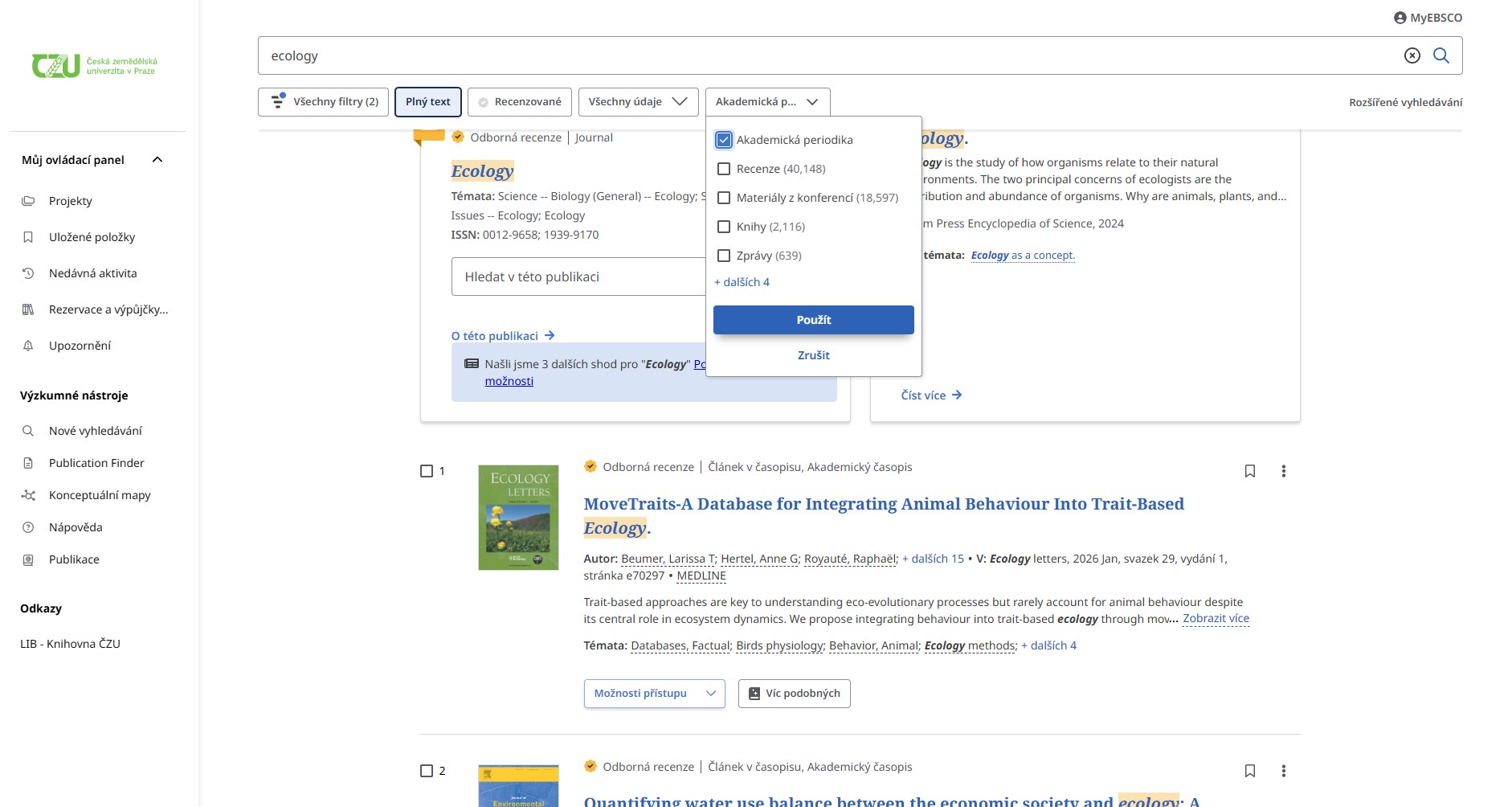The height and width of the screenshot is (807, 1512).
Task: Clear the search field with the X icon
Action: click(1412, 55)
